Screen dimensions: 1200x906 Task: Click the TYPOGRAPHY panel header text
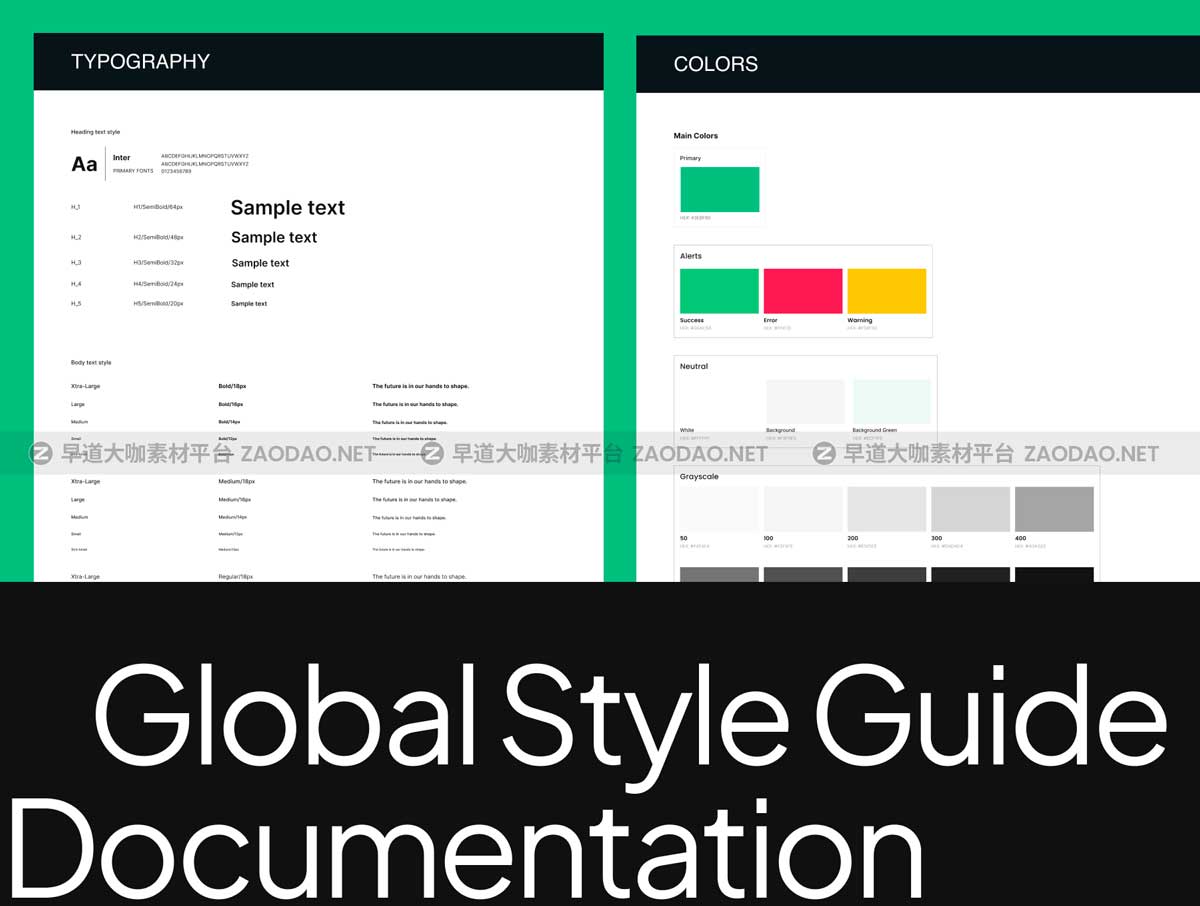(140, 61)
